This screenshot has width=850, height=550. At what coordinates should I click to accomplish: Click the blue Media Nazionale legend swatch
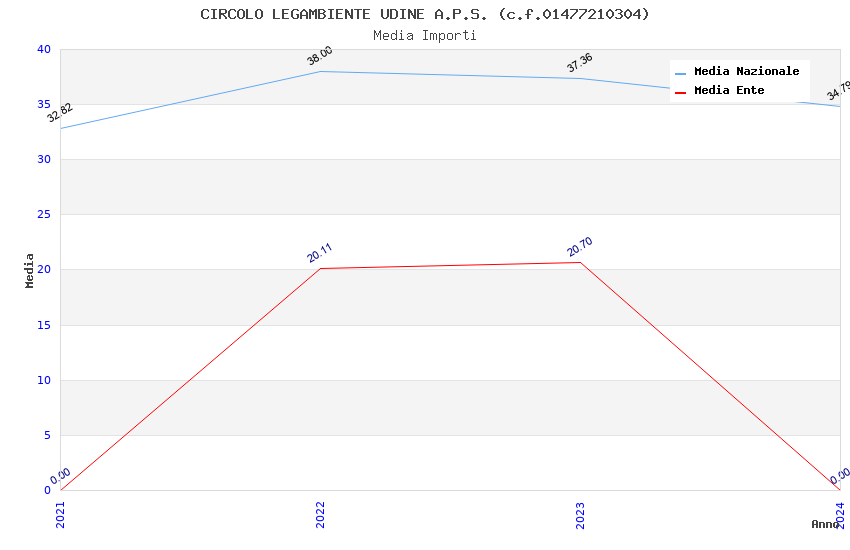click(681, 73)
